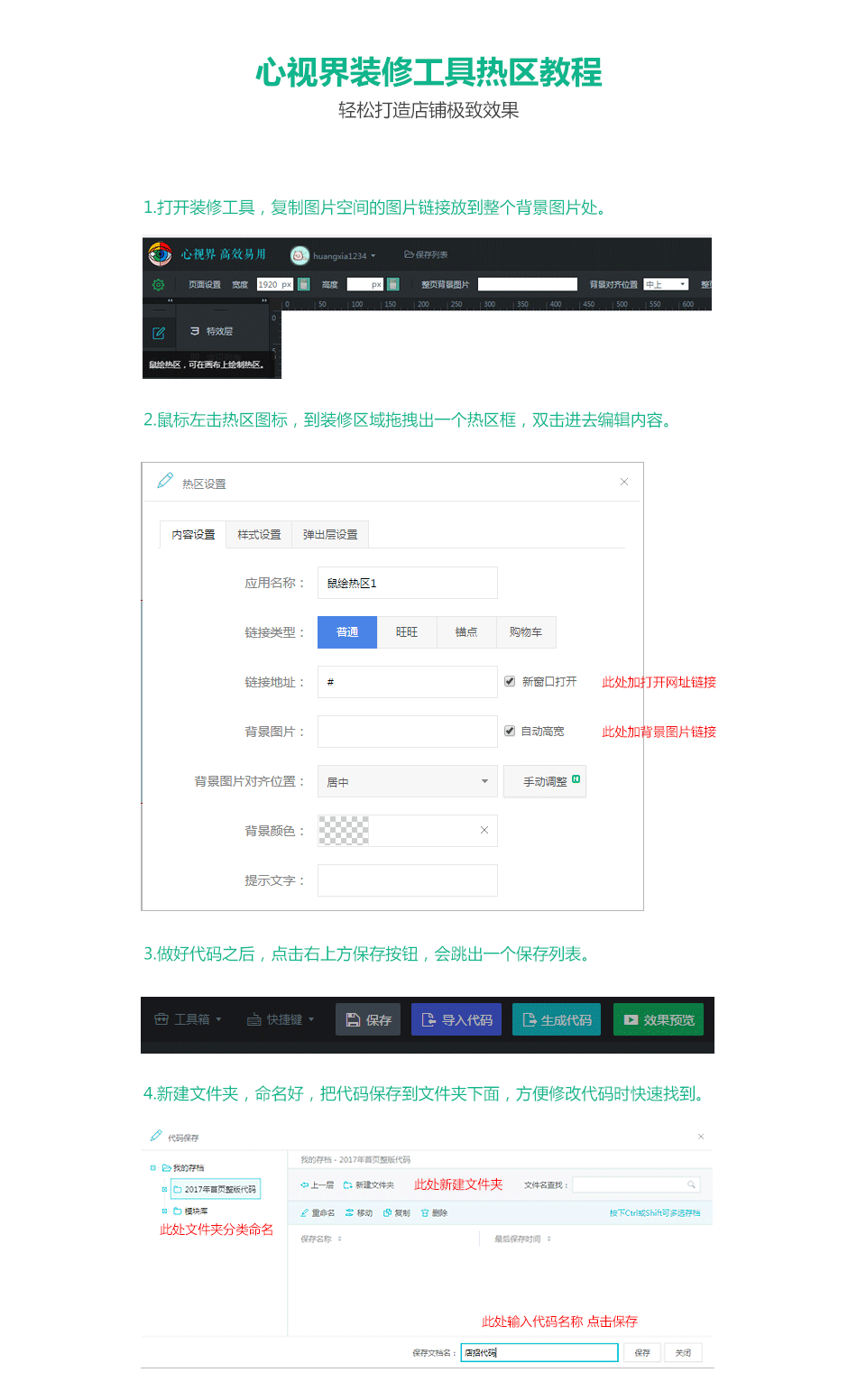The image size is (857, 1400).
Task: Click the 效果预览 preview button
Action: 659,1019
